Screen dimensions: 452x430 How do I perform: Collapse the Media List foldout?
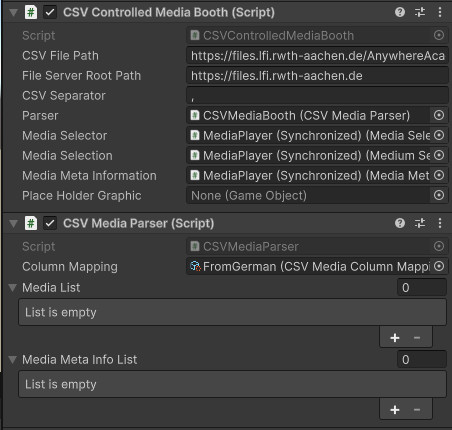(13, 288)
